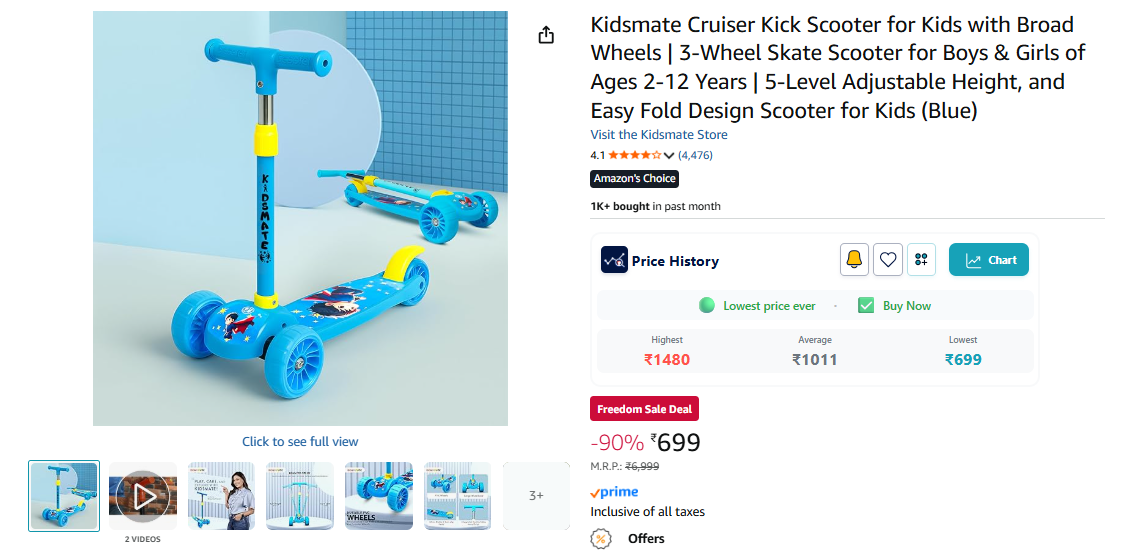Click the share icon beside product image
The height and width of the screenshot is (550, 1124).
coord(546,35)
